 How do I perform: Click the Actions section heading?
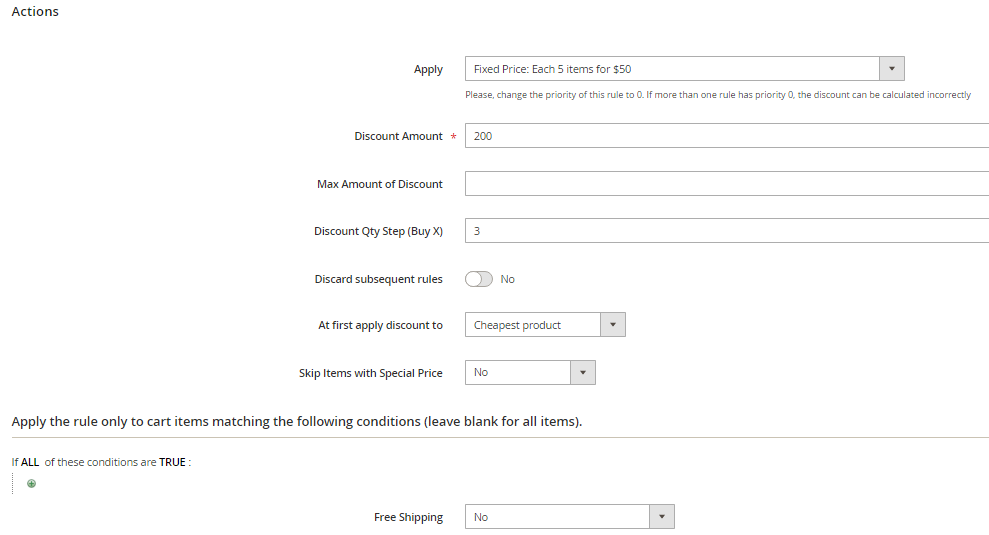[35, 12]
